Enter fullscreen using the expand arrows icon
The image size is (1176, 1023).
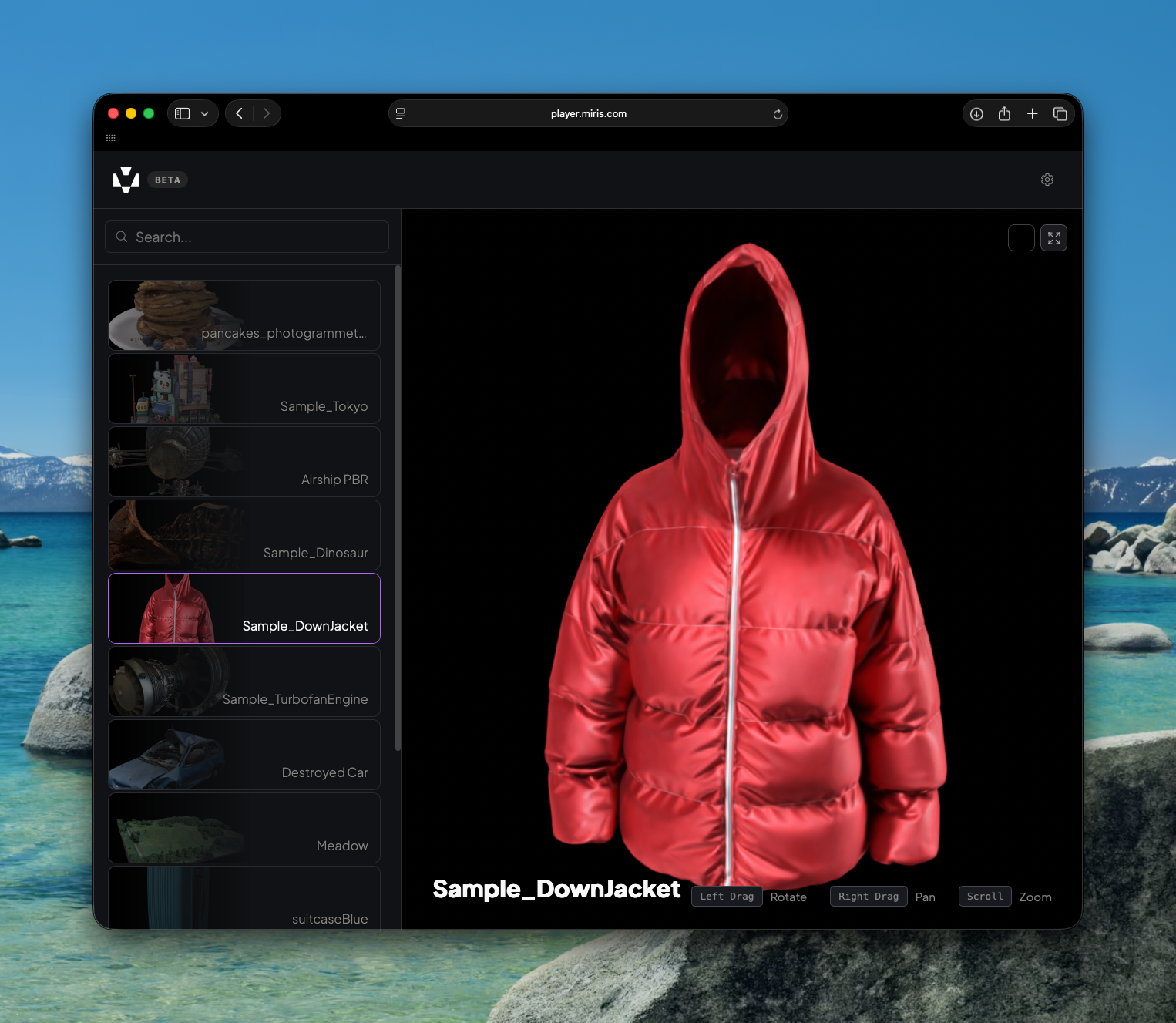click(x=1053, y=237)
